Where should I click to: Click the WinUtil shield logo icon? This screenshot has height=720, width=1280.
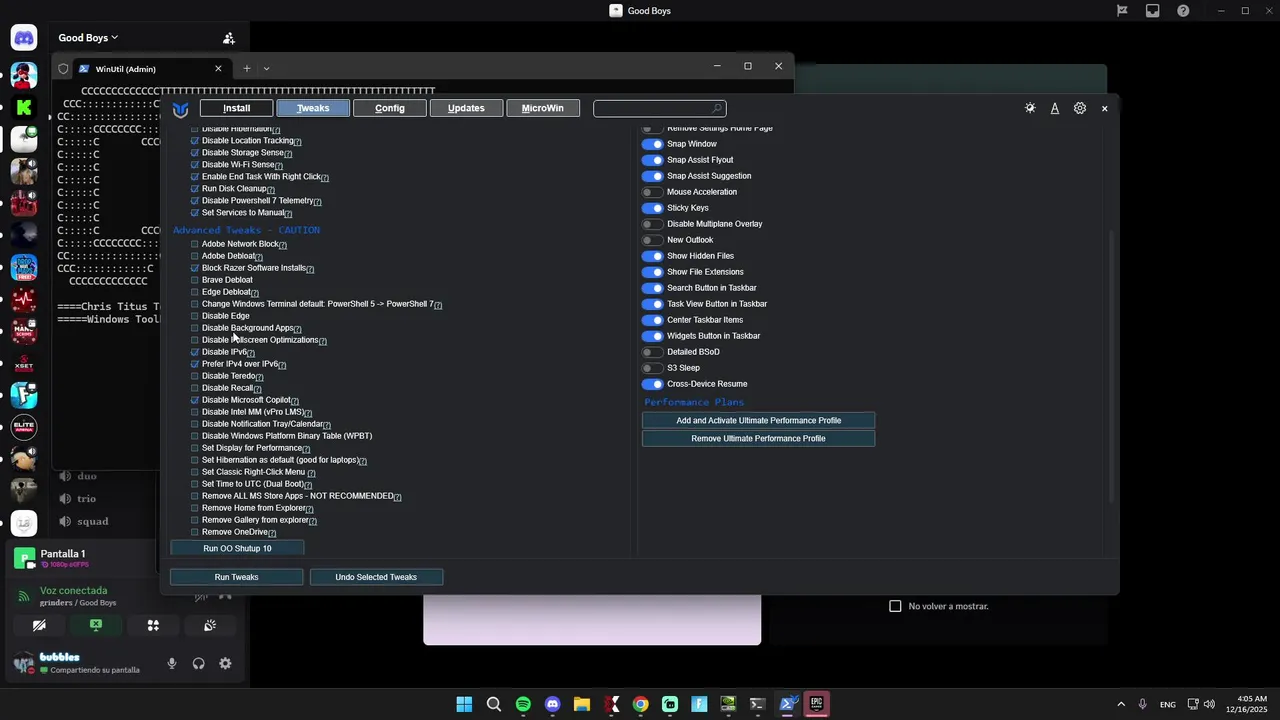(x=181, y=109)
